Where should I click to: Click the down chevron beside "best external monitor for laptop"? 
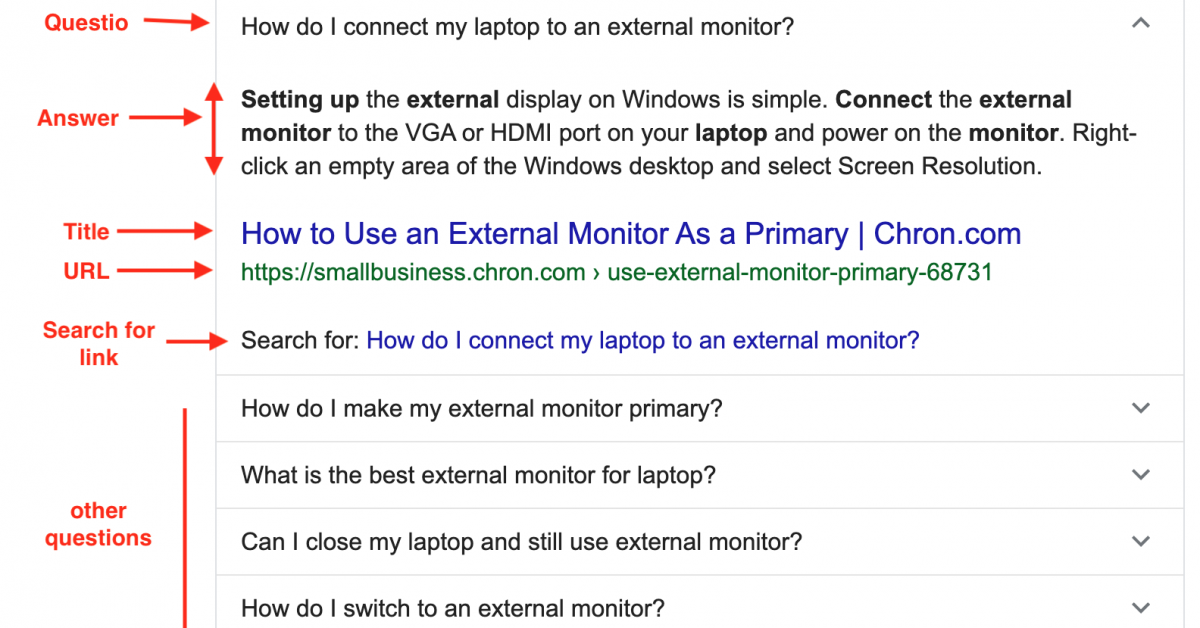point(1140,475)
